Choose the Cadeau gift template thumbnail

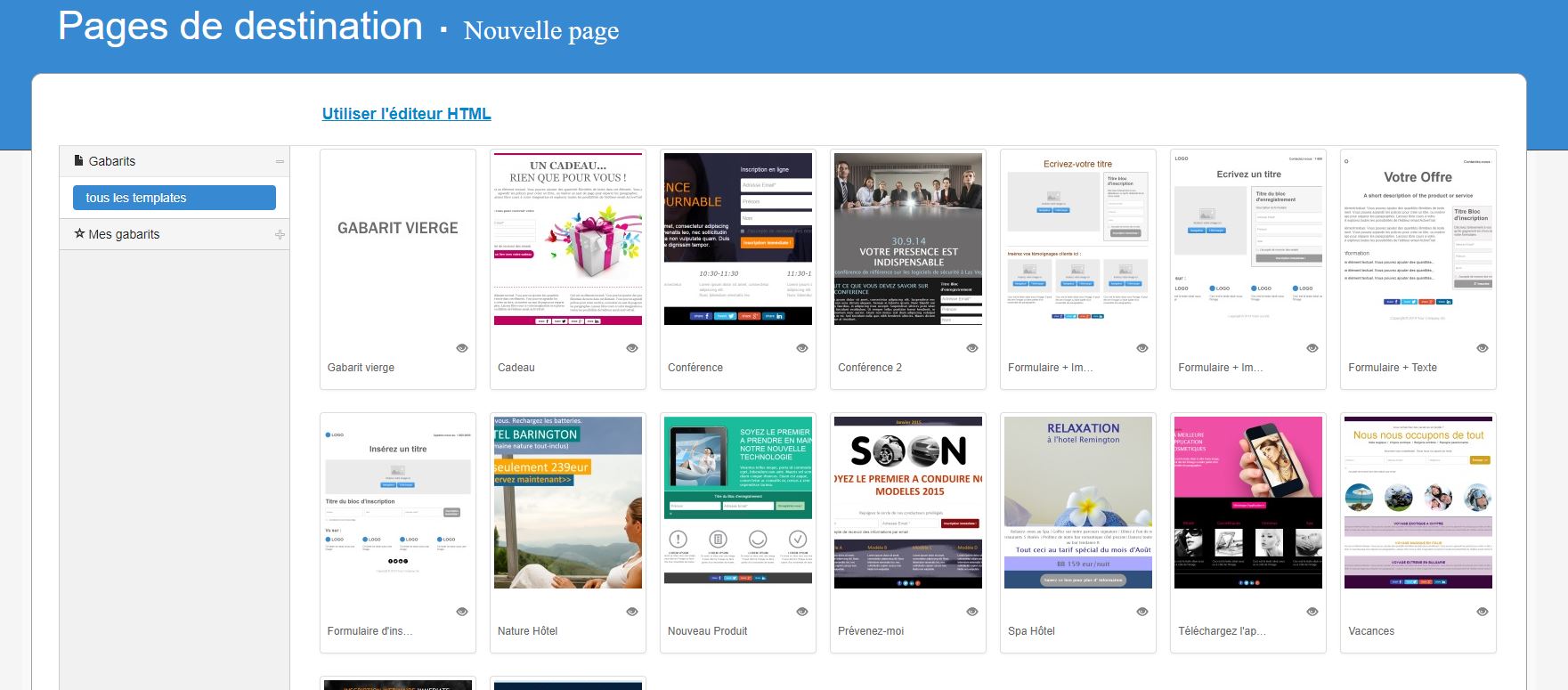click(568, 239)
